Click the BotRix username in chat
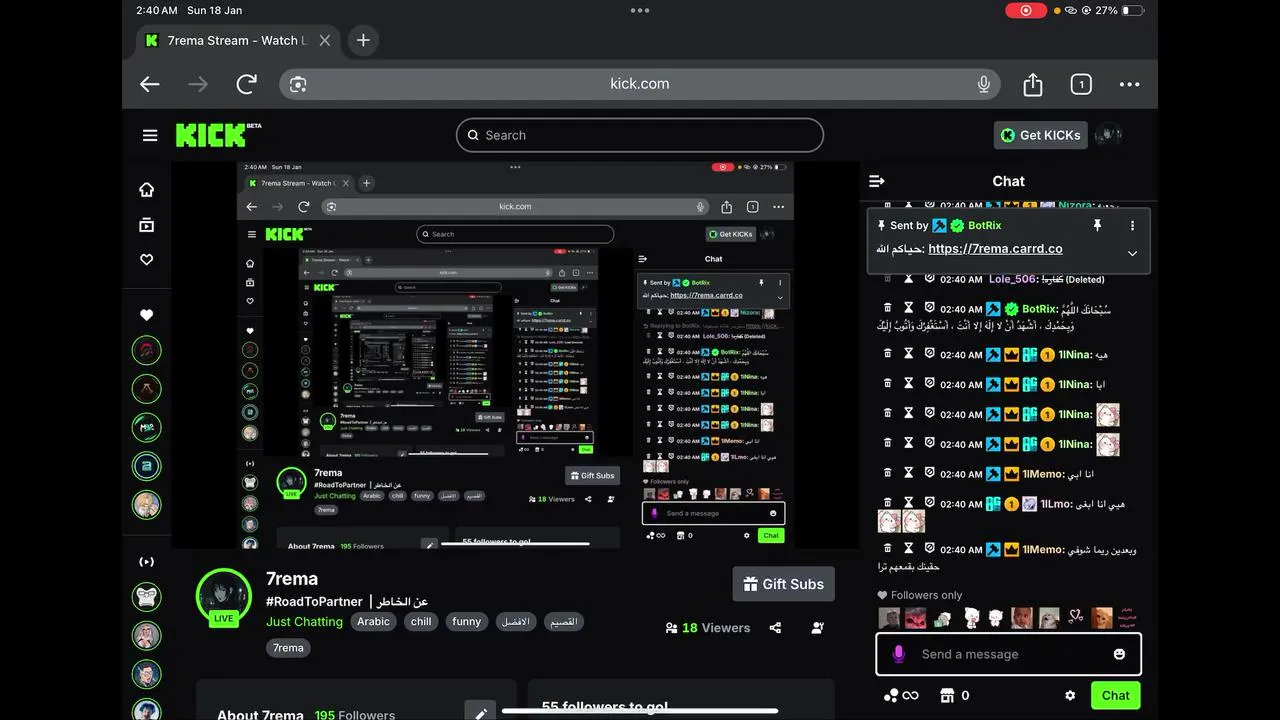Screen dimensions: 1280x720 [1040, 309]
